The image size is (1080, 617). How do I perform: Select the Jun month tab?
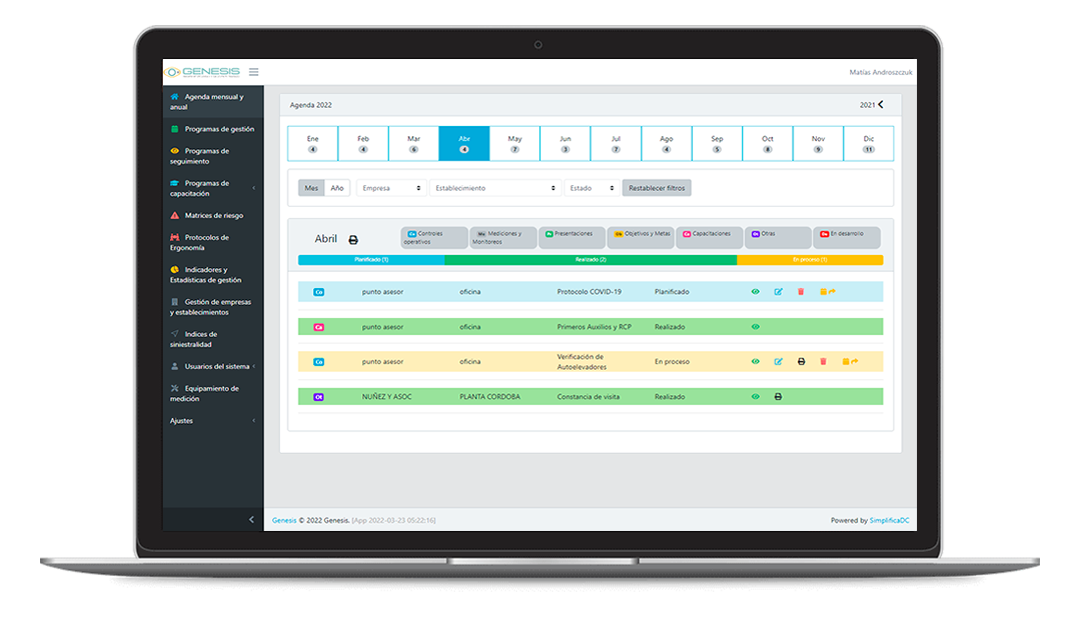(565, 143)
